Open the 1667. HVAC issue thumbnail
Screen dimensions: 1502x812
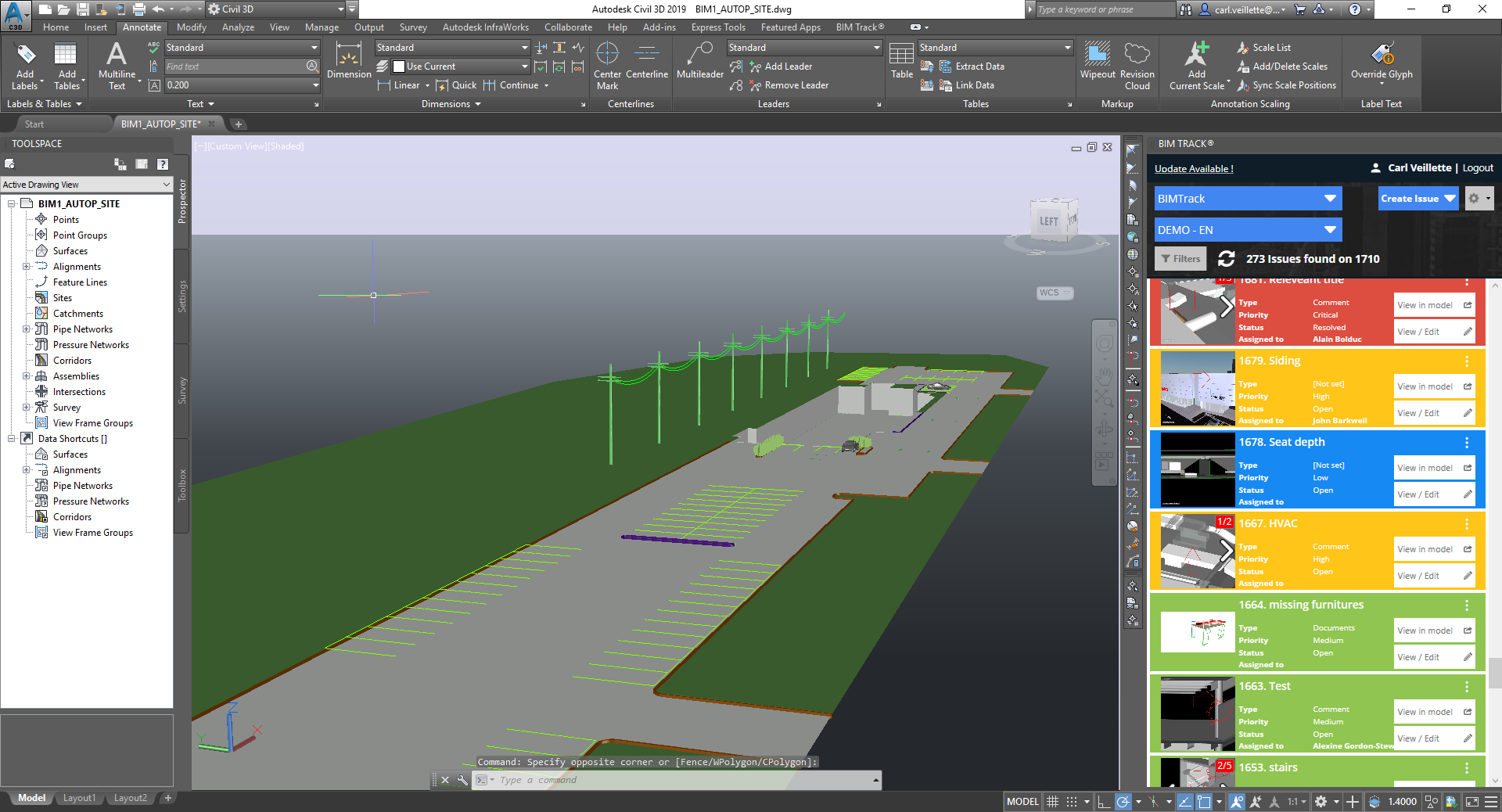(1198, 552)
